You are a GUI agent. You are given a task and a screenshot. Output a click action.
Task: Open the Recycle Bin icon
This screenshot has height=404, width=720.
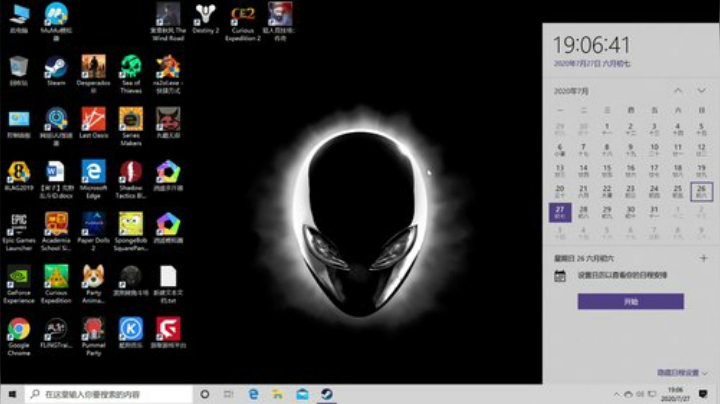[x=18, y=71]
